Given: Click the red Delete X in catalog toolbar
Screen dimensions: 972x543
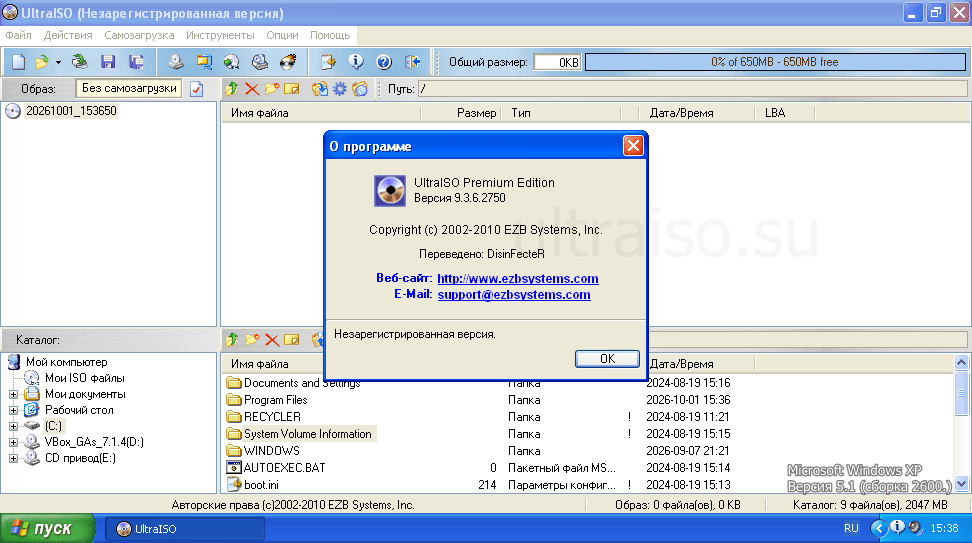Looking at the screenshot, I should [x=272, y=340].
